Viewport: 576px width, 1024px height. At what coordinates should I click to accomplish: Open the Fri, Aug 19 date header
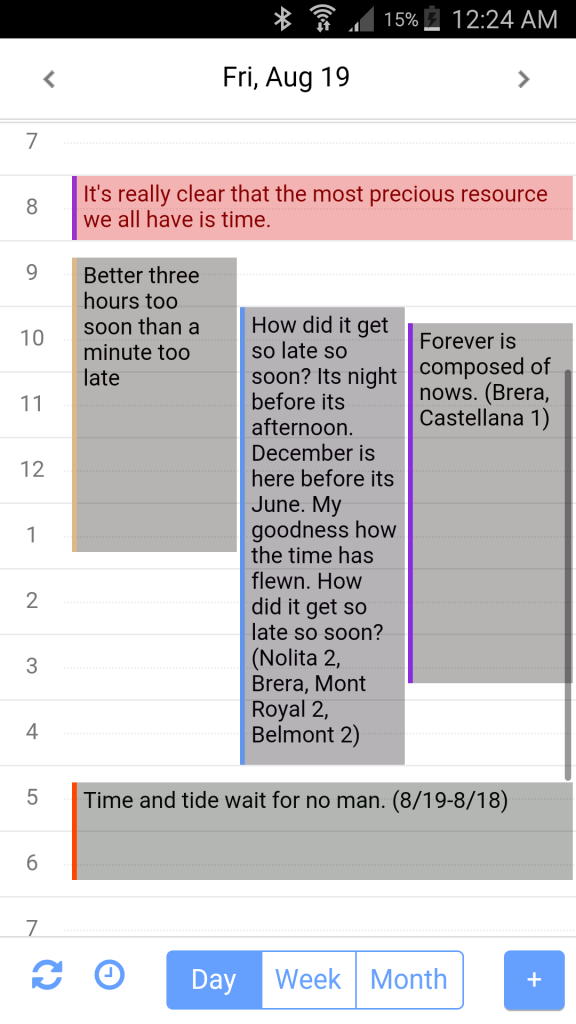(x=286, y=78)
